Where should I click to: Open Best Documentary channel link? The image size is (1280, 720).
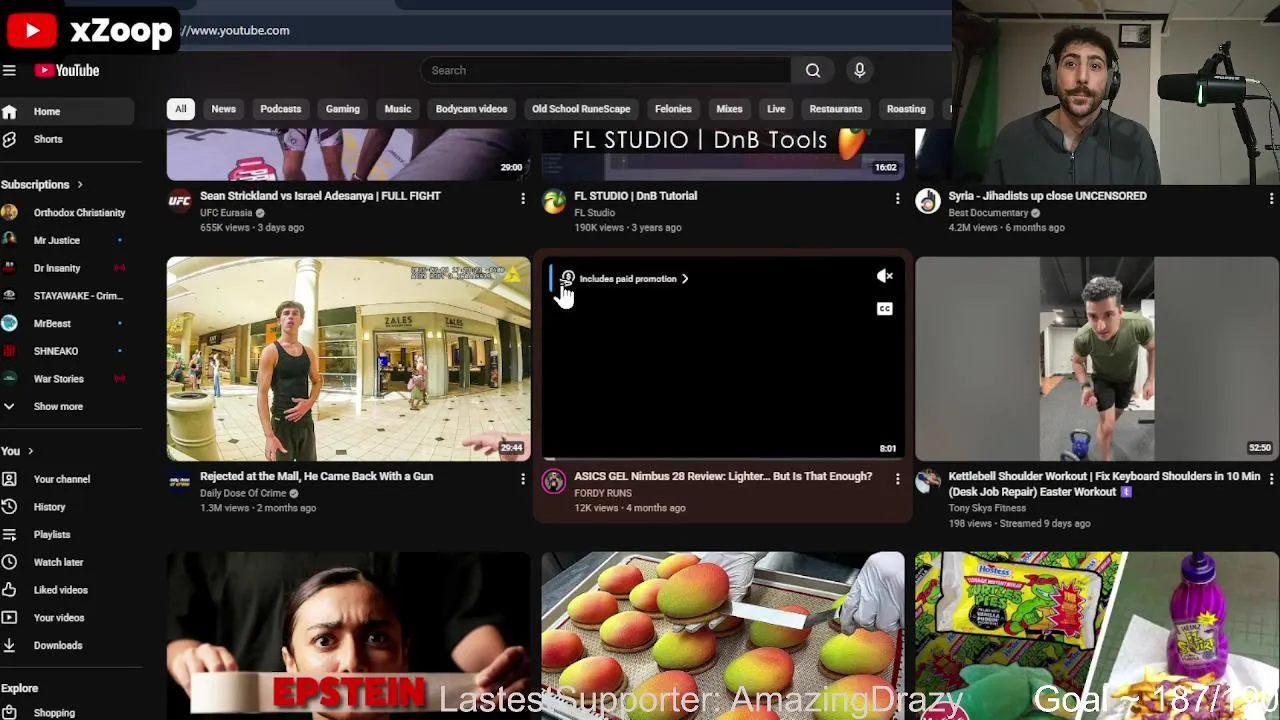pos(988,213)
